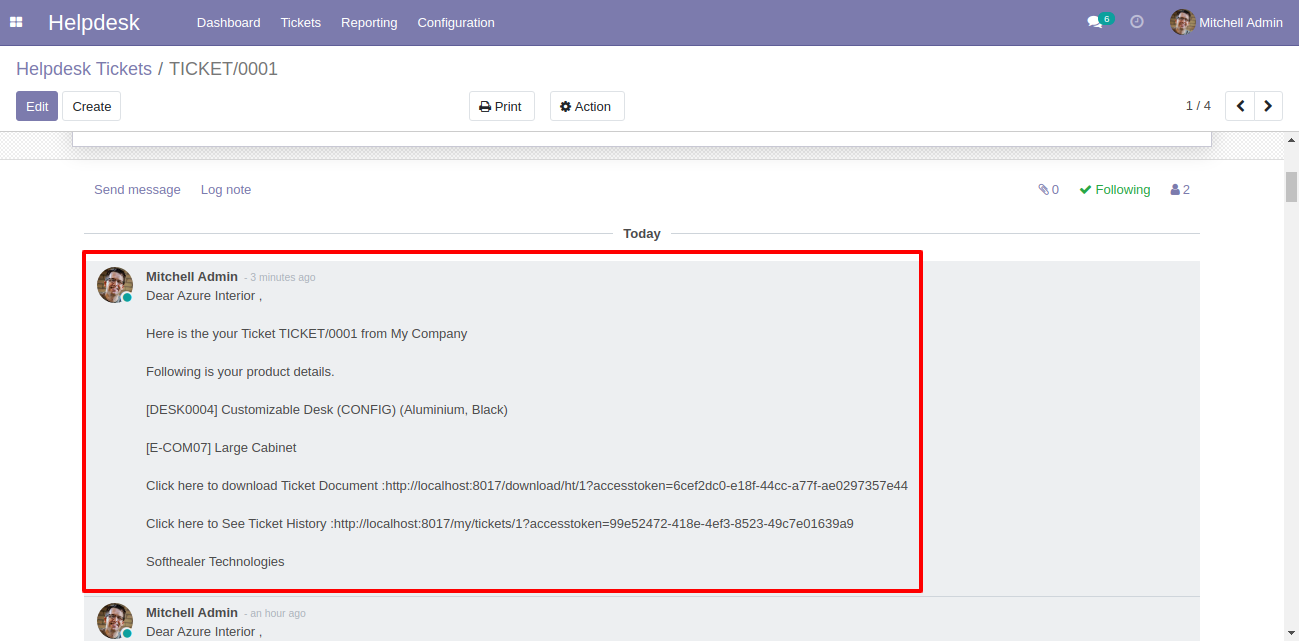Viewport: 1299px width, 641px height.
Task: Click Mitchell Admin name on an hour ago message
Action: [192, 613]
